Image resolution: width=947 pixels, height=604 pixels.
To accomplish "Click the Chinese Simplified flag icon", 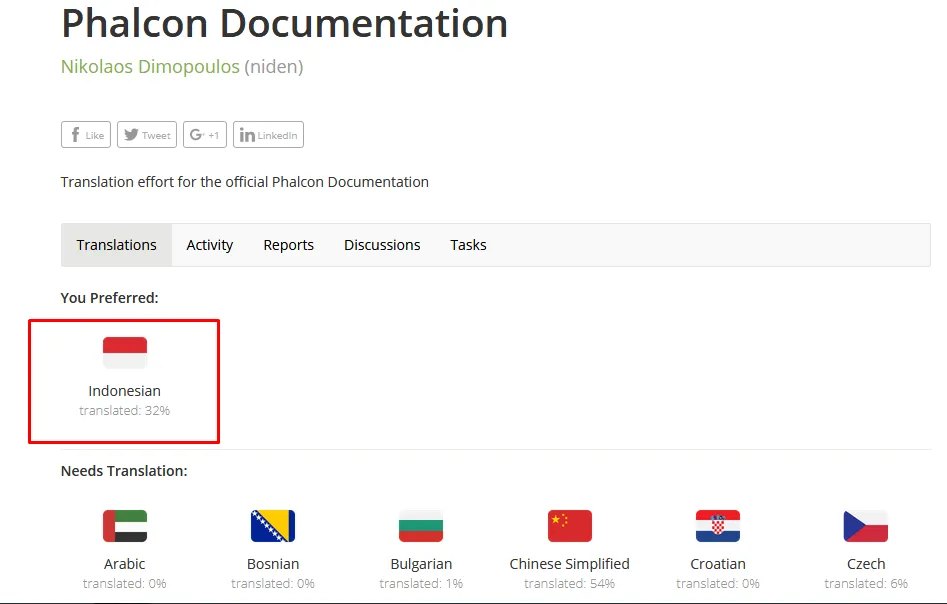I will 570,526.
